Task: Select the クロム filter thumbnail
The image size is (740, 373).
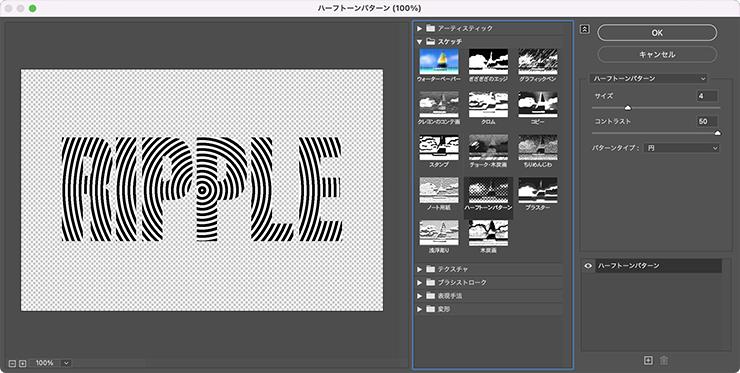Action: [488, 104]
